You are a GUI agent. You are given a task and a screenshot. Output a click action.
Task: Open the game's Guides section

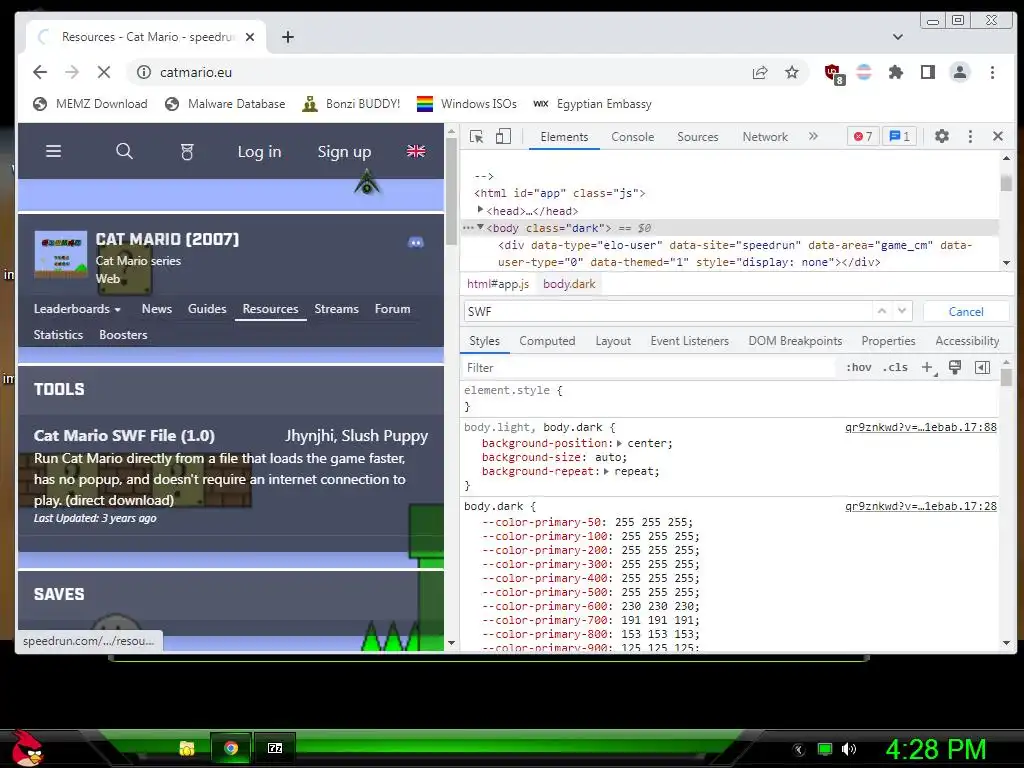[x=207, y=309]
